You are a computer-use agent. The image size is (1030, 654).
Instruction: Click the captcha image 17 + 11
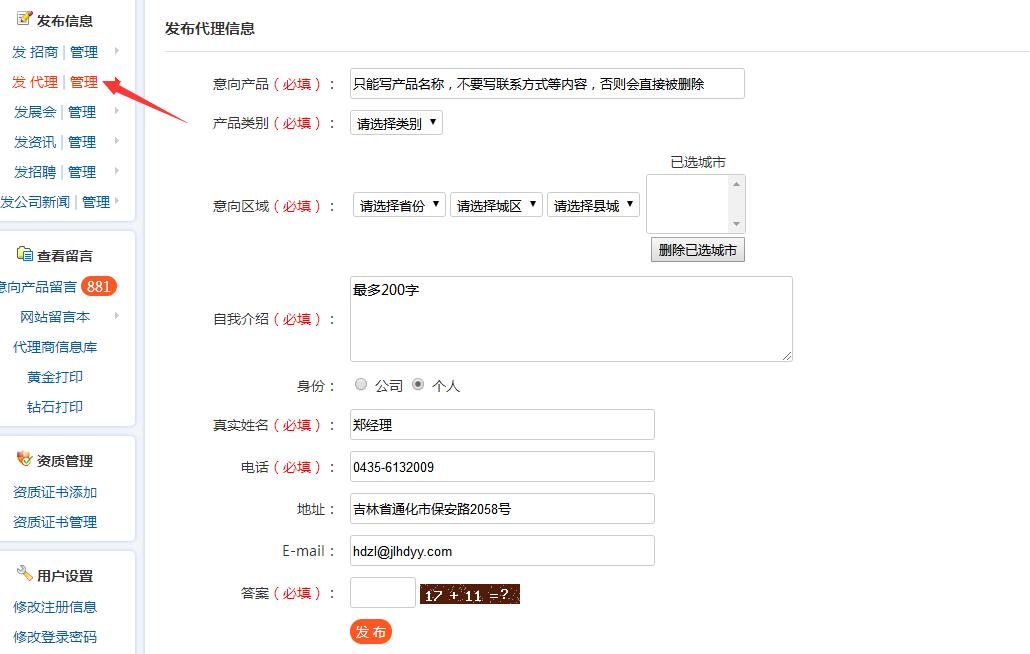tap(469, 595)
